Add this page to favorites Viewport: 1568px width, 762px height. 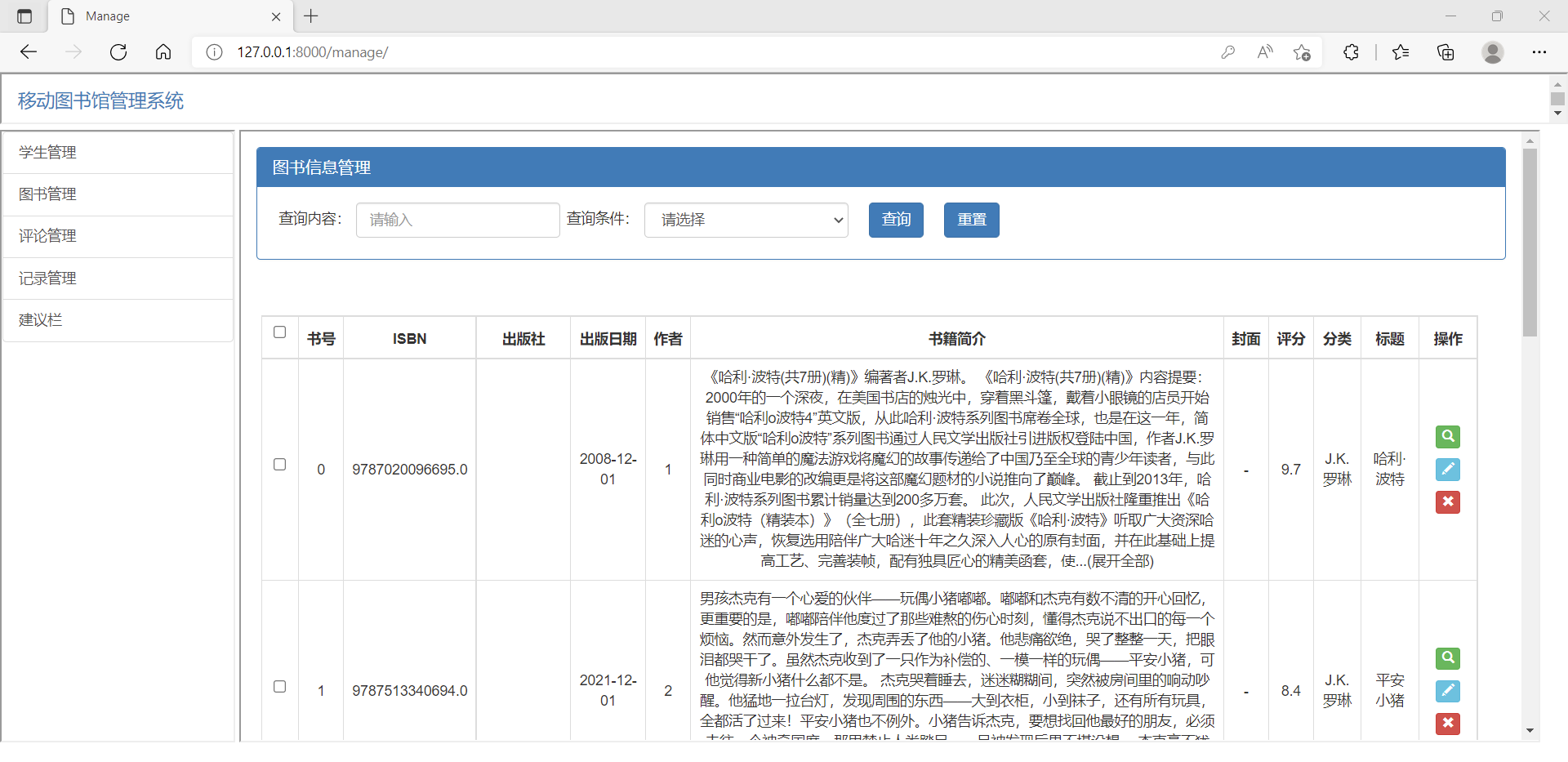(x=1302, y=52)
